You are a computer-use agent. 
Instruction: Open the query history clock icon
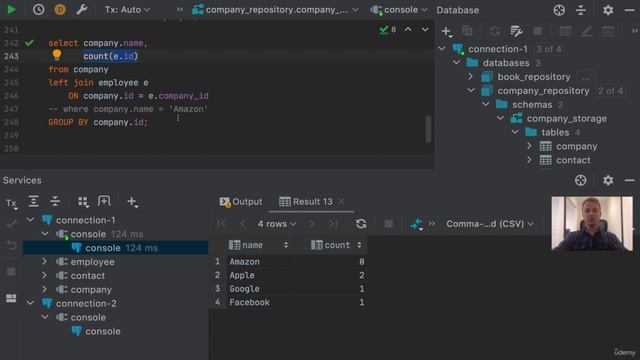pyautogui.click(x=38, y=9)
